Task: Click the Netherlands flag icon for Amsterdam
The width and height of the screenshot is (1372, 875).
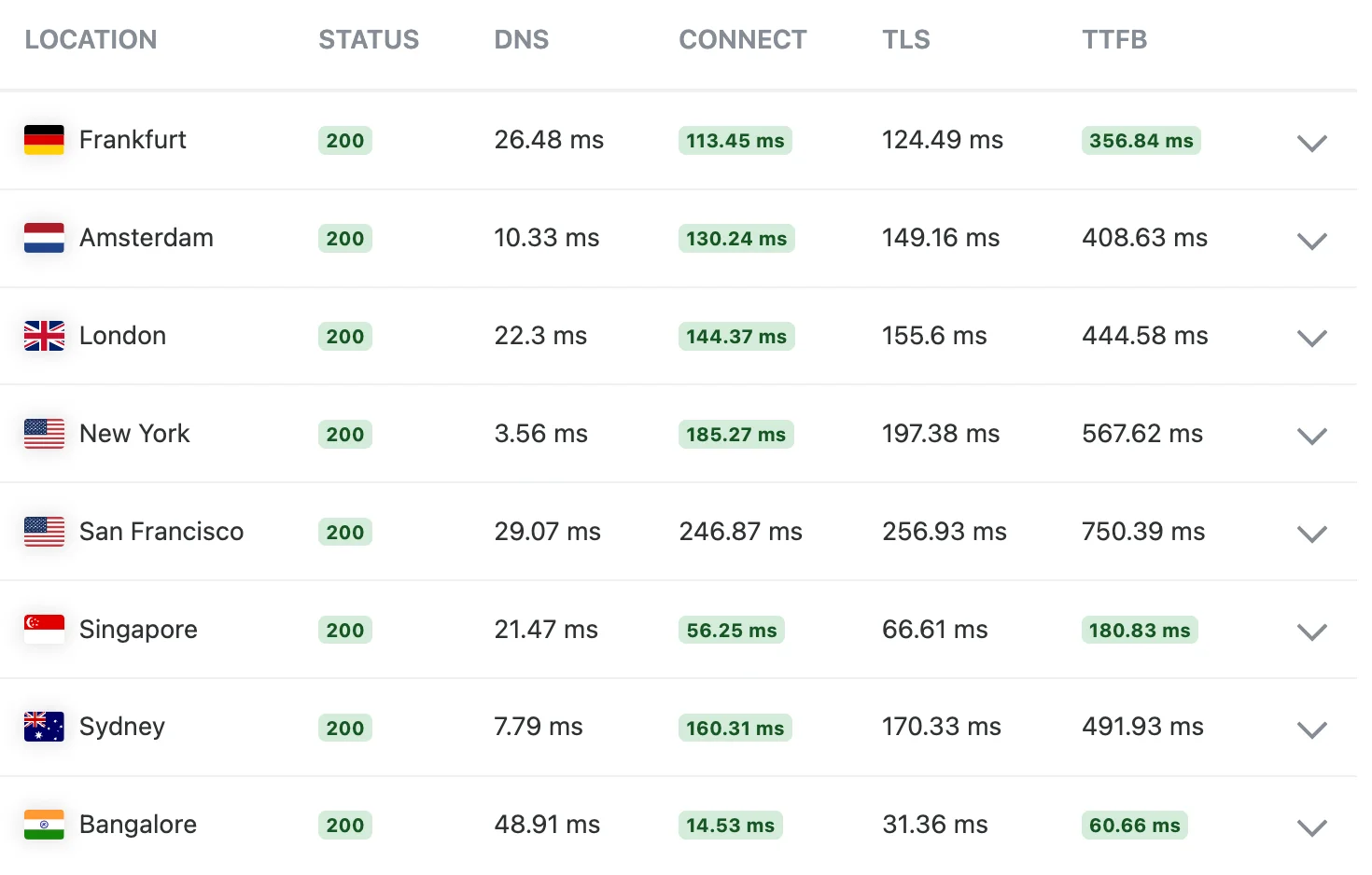Action: [43, 237]
